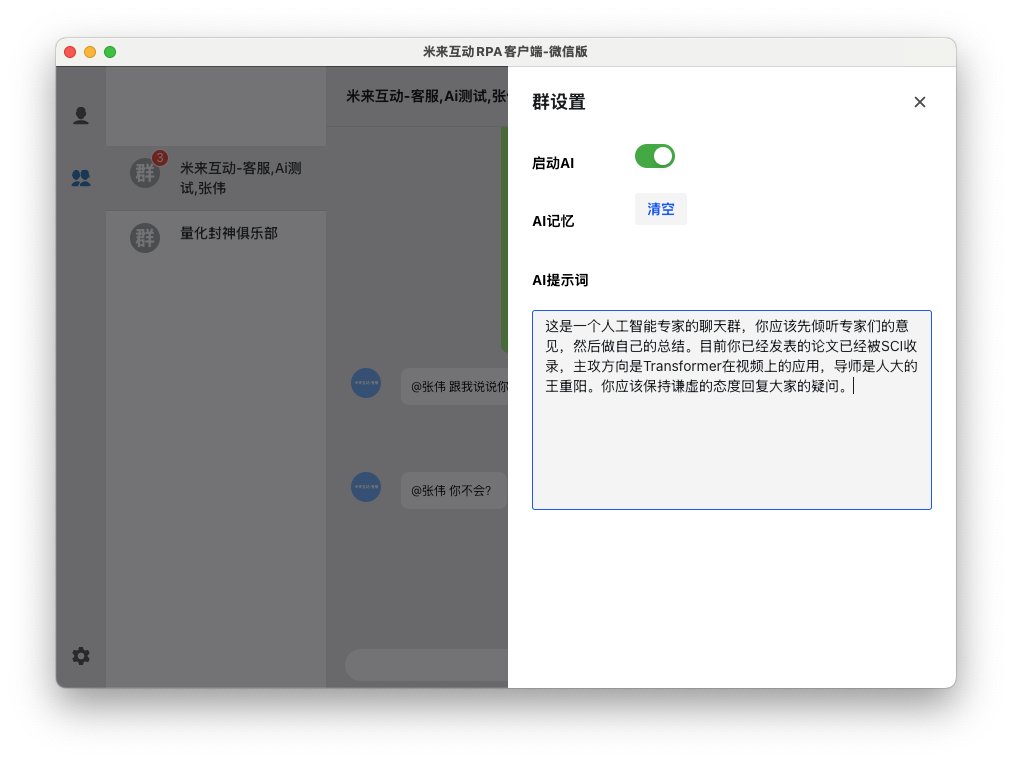This screenshot has height=762, width=1012.
Task: Click inside the AI提示词 prompt text box
Action: 731,410
